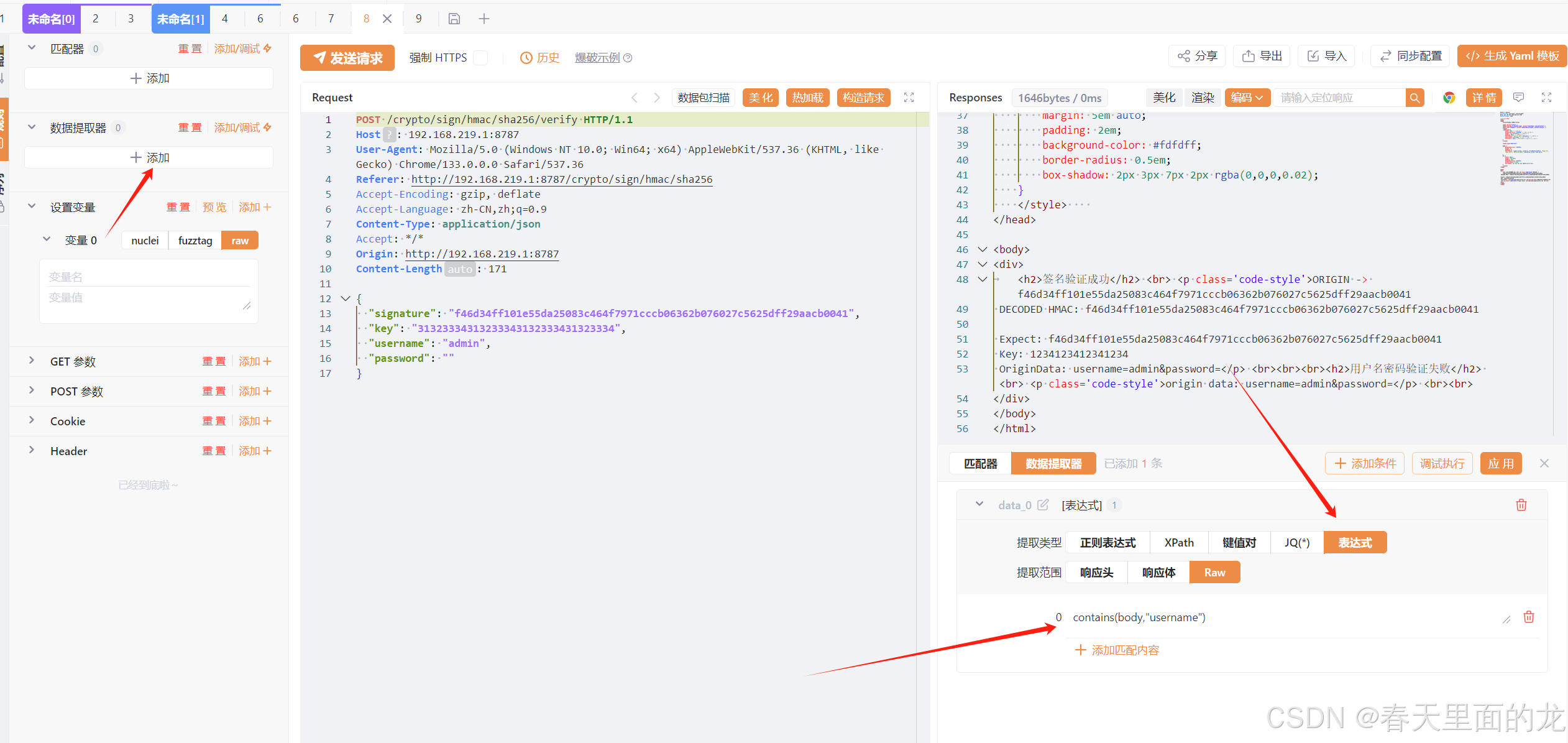Open the 编码 dropdown
The image size is (1568, 743).
pos(1247,98)
